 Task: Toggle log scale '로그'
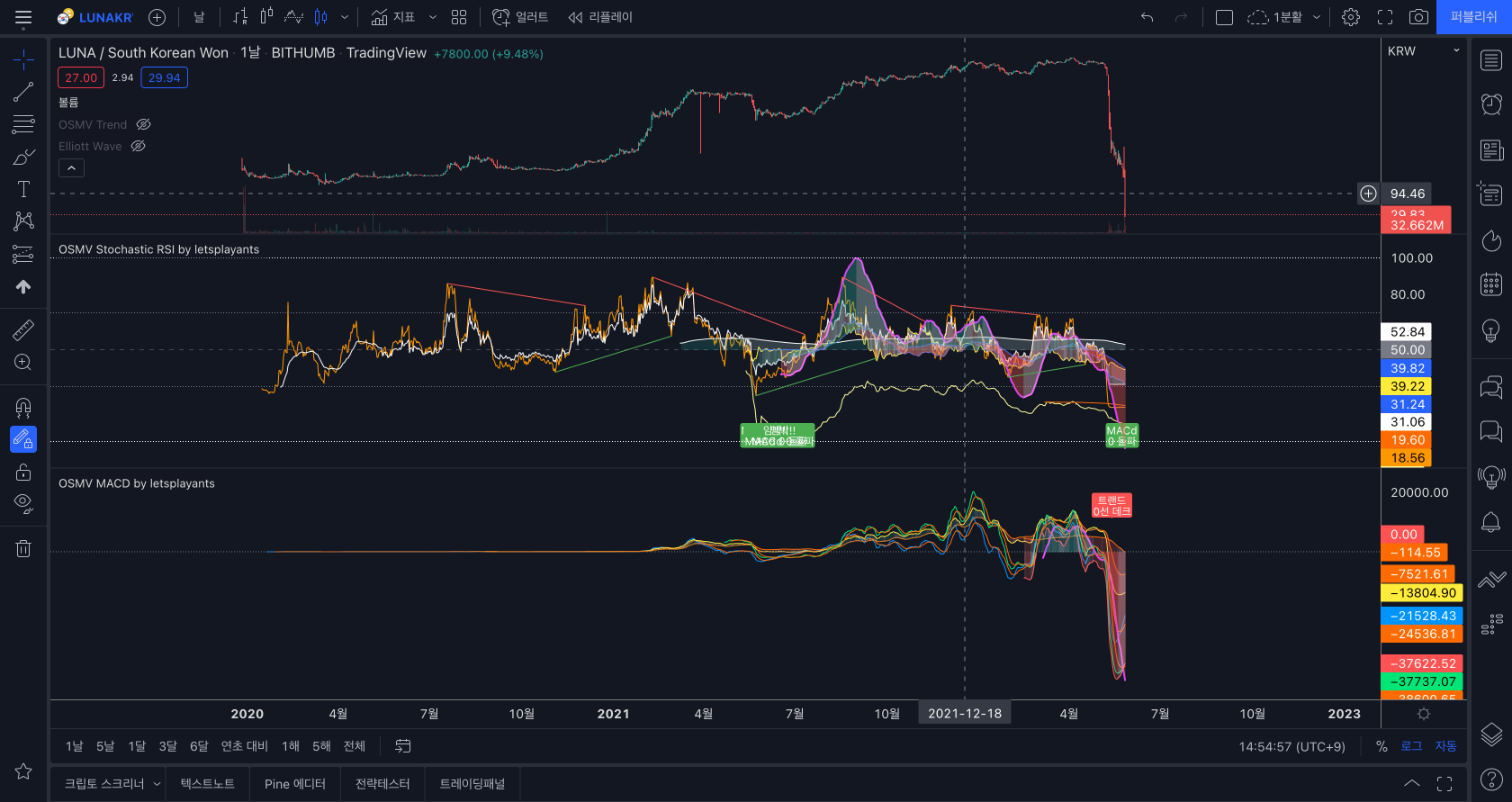click(1411, 746)
